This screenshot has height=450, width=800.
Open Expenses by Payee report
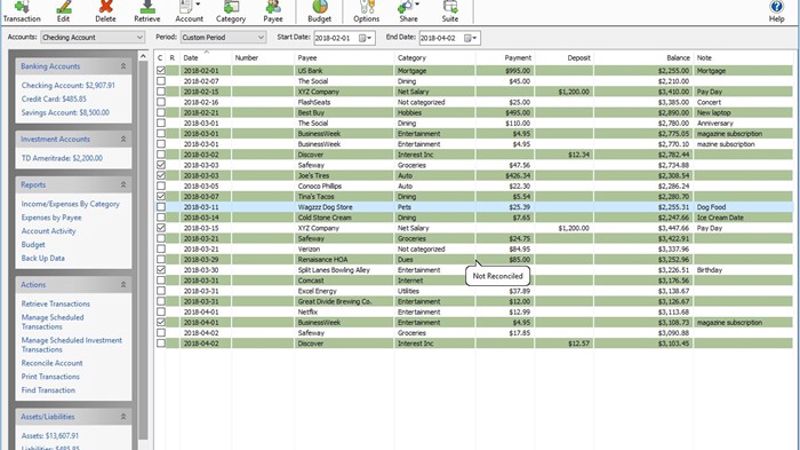coord(51,217)
